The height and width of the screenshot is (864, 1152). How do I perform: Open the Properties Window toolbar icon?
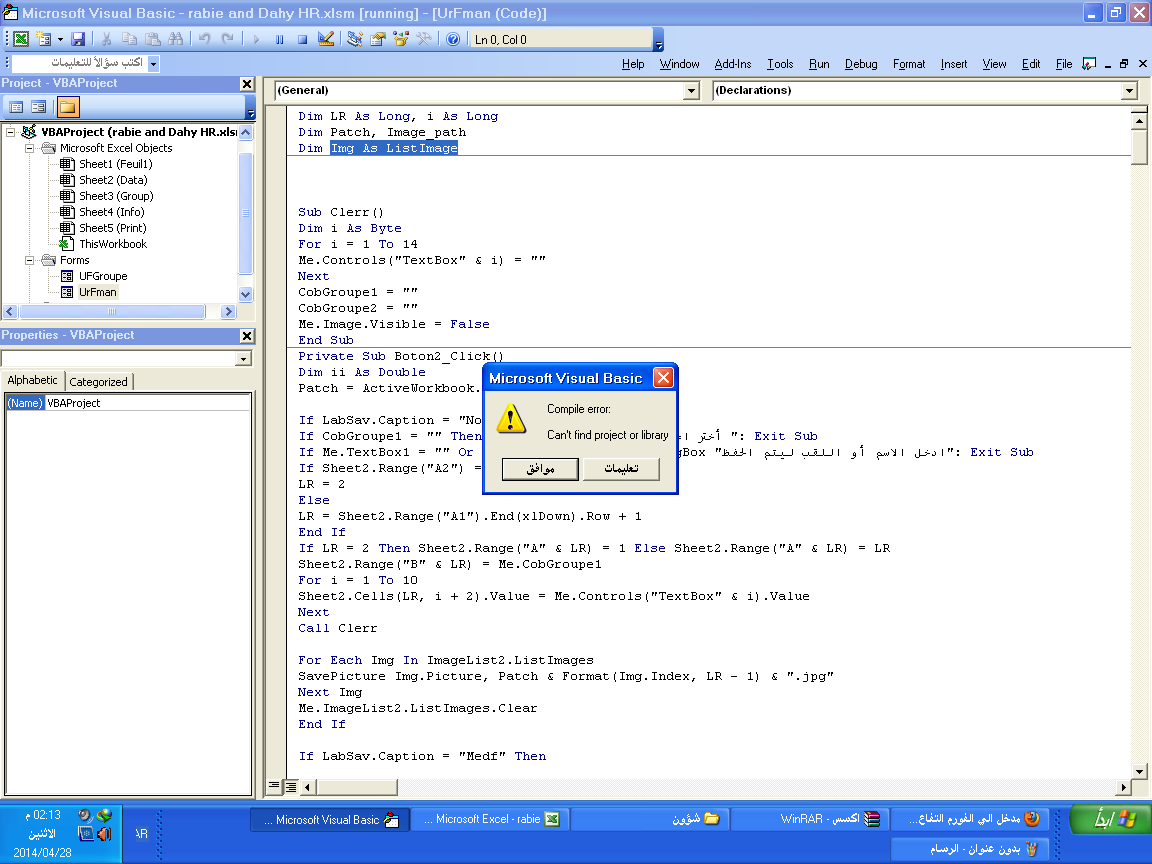(x=378, y=39)
